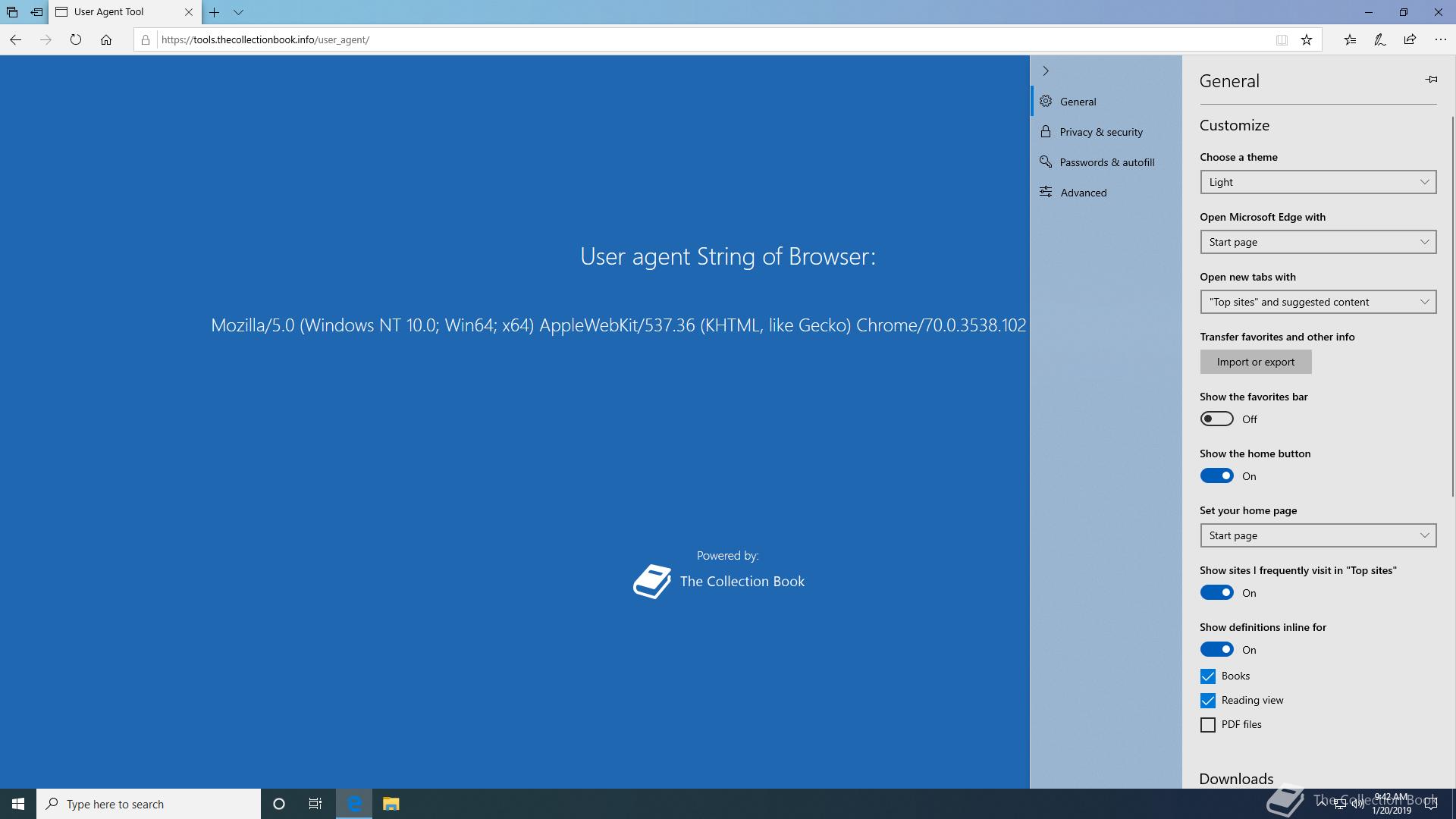The image size is (1456, 819).
Task: Select the General settings section
Action: (1106, 102)
